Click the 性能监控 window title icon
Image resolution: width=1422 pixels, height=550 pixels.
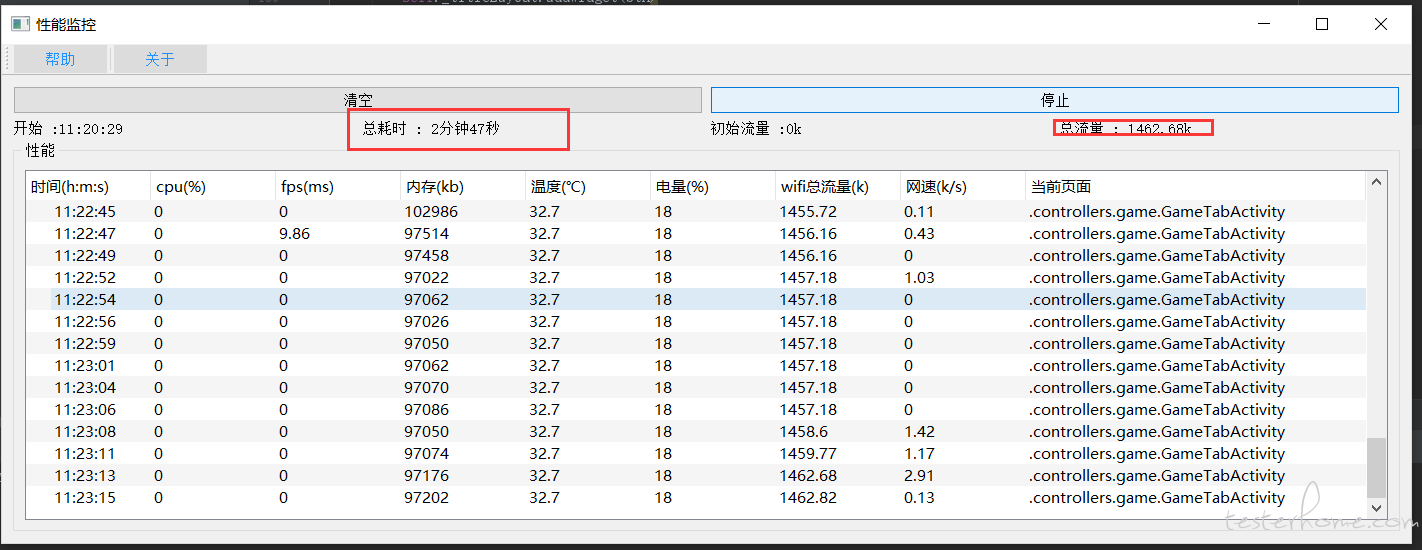(20, 24)
